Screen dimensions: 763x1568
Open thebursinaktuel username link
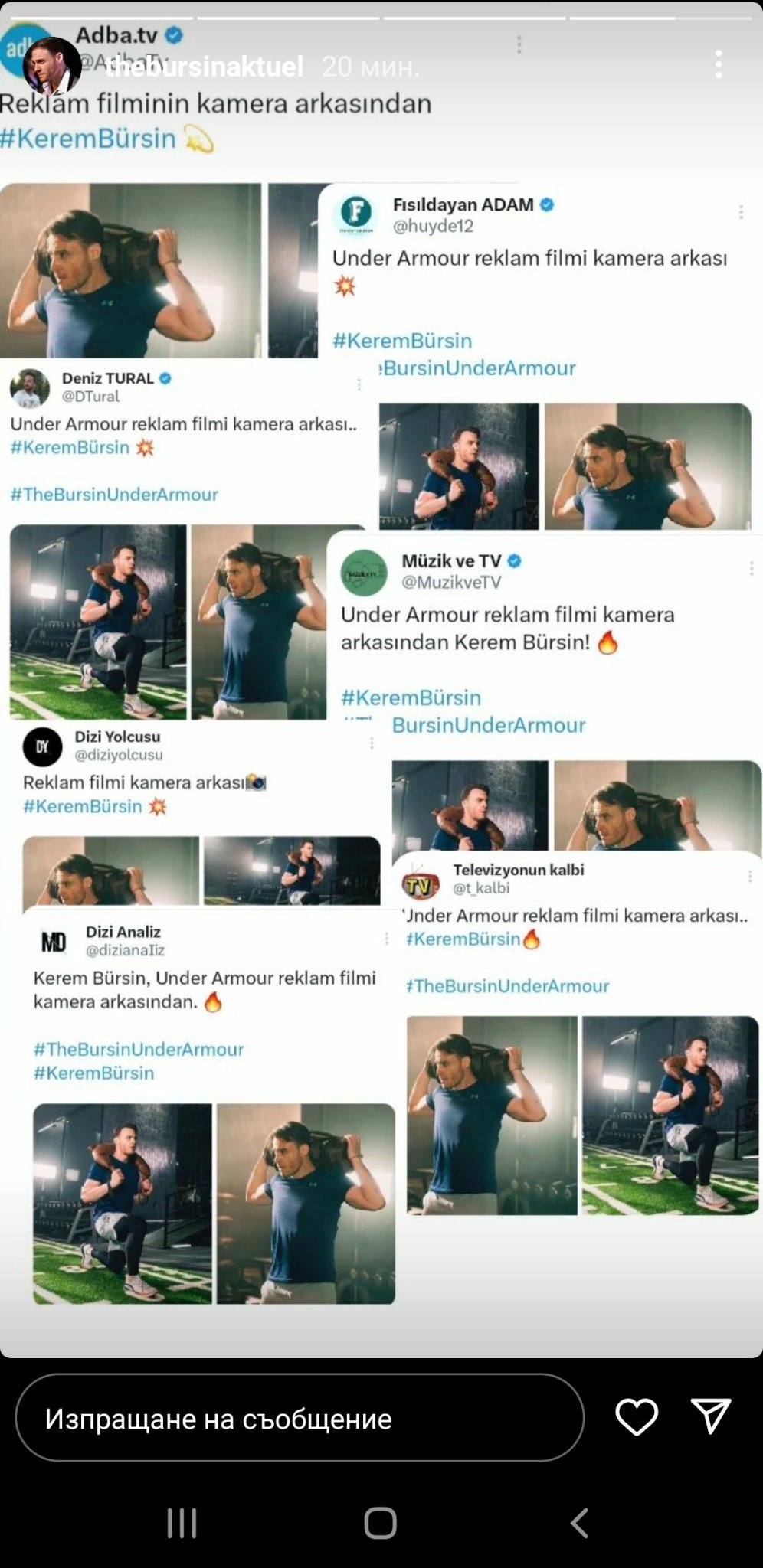pyautogui.click(x=205, y=67)
